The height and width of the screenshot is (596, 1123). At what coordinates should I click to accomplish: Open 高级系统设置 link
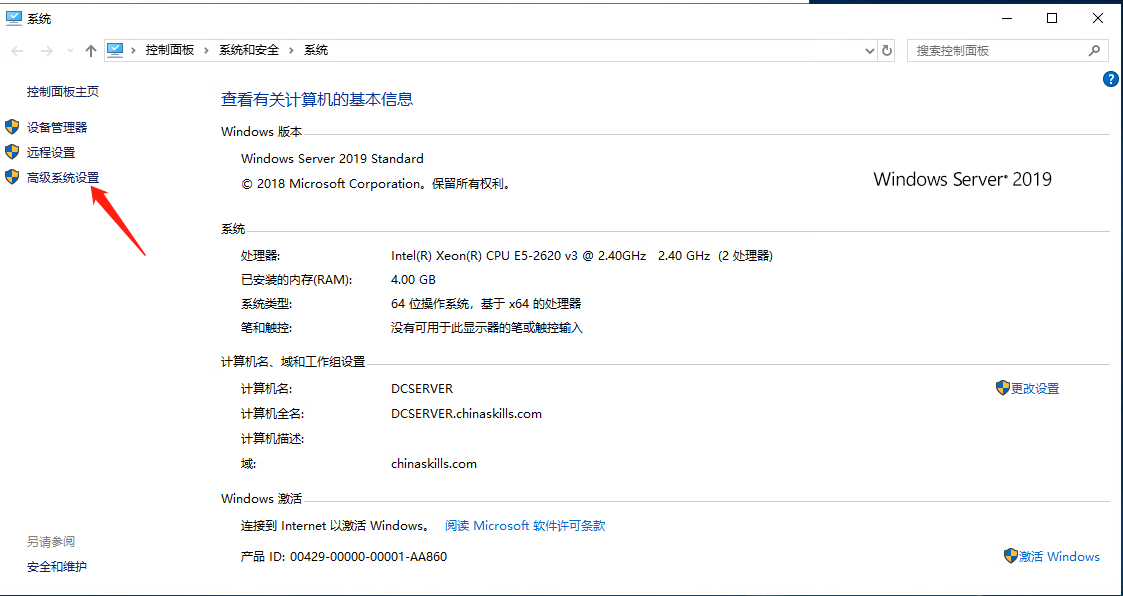[63, 178]
